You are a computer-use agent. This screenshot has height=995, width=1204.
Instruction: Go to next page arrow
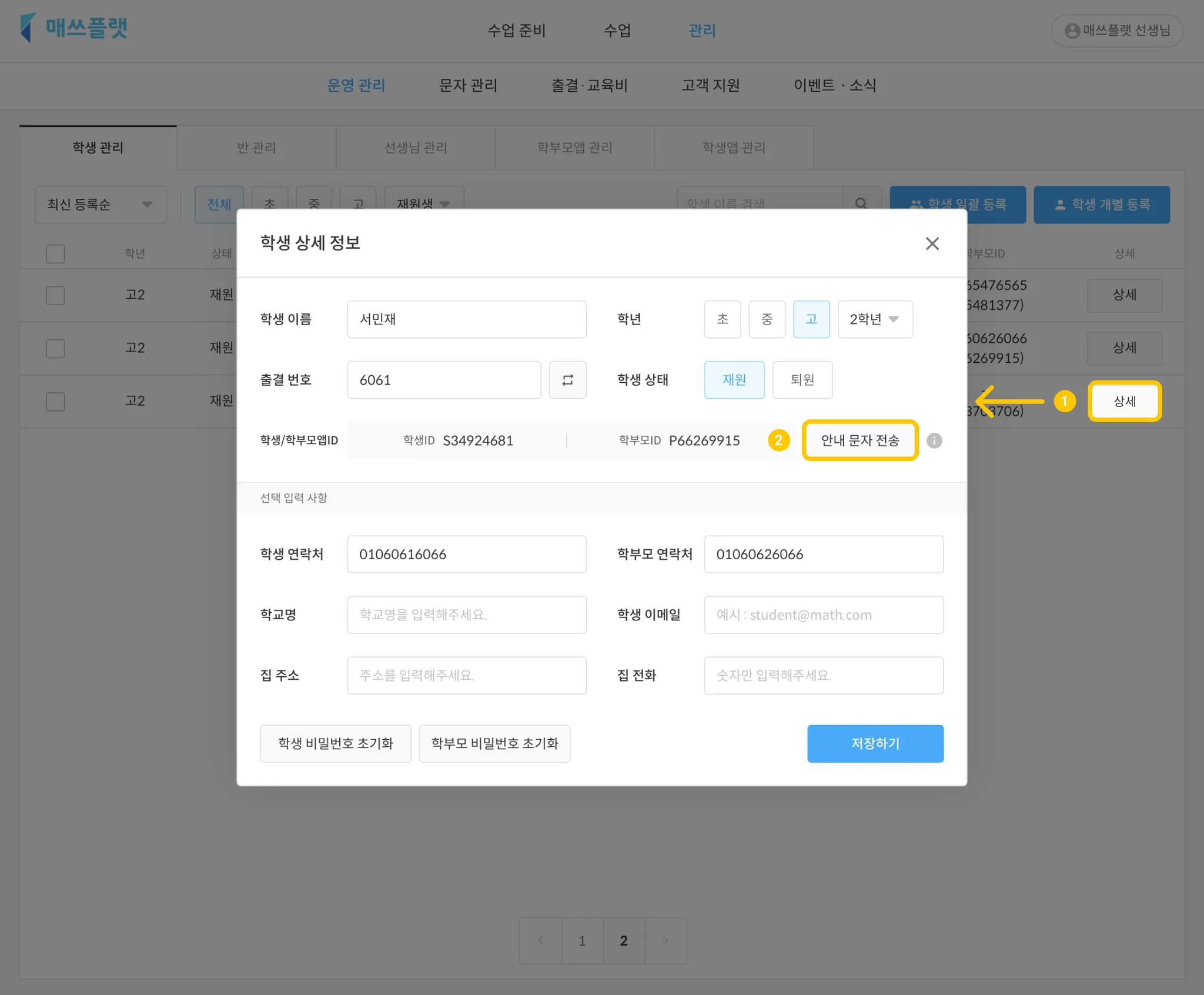(x=665, y=940)
